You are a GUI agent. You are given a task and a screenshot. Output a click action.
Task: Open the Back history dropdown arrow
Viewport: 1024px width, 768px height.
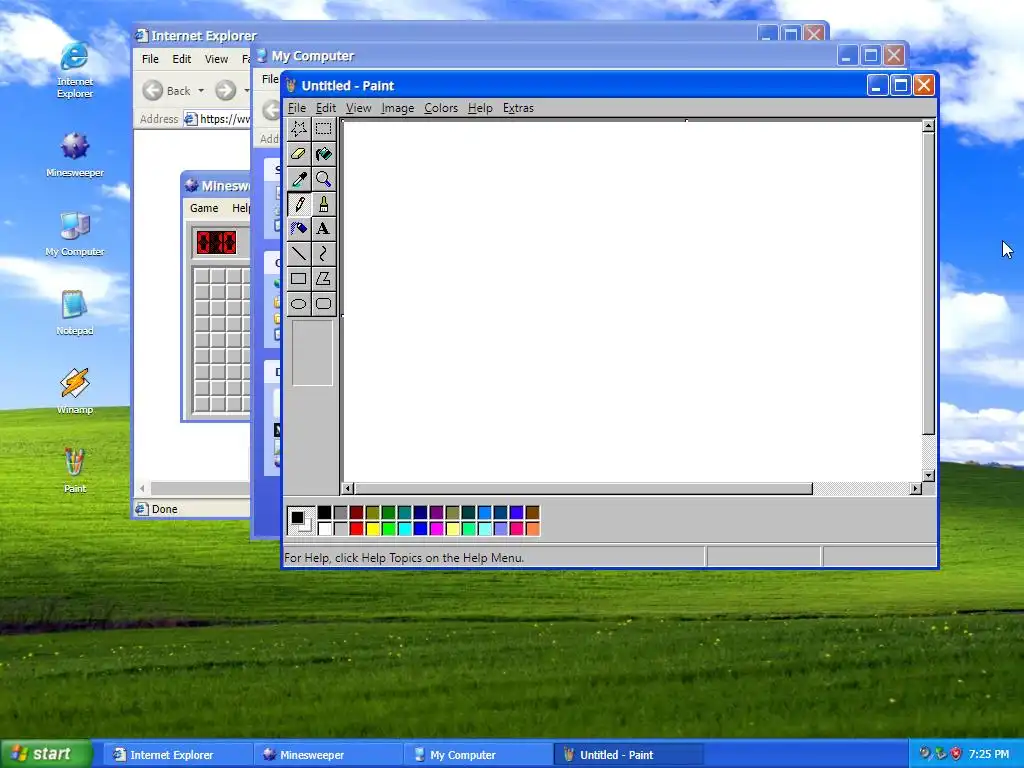tap(201, 90)
